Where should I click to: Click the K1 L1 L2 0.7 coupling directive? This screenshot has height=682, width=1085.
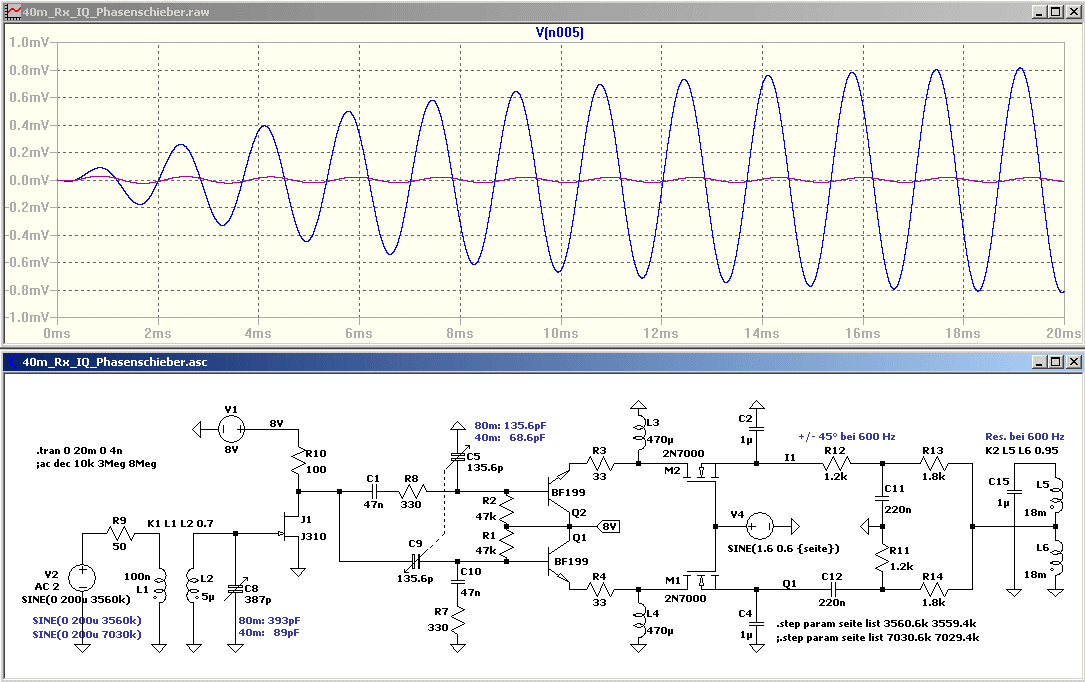click(179, 524)
